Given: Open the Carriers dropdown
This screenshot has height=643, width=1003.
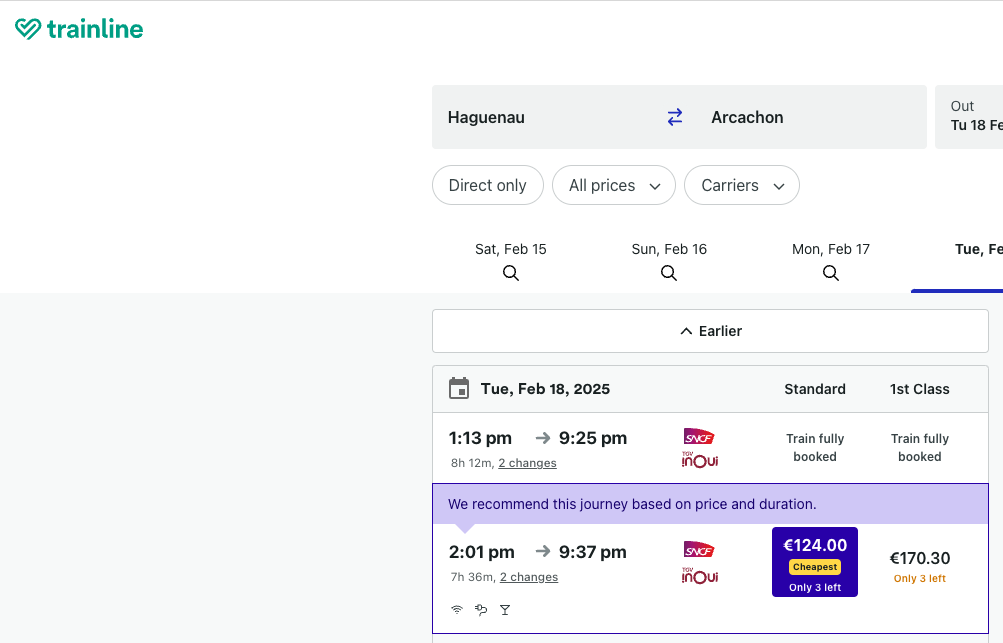Looking at the screenshot, I should tap(741, 185).
